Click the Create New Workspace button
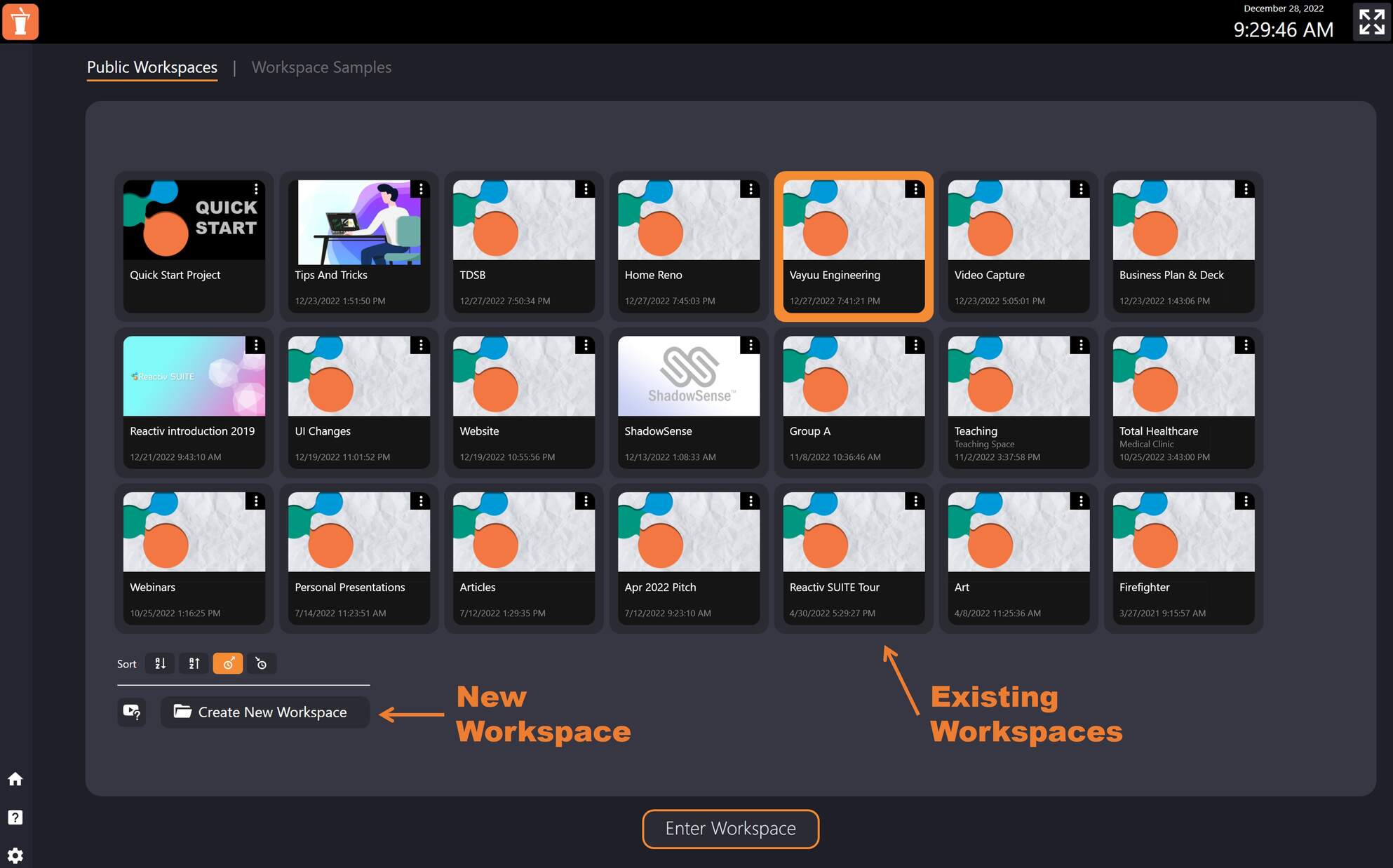This screenshot has height=868, width=1393. (x=265, y=712)
